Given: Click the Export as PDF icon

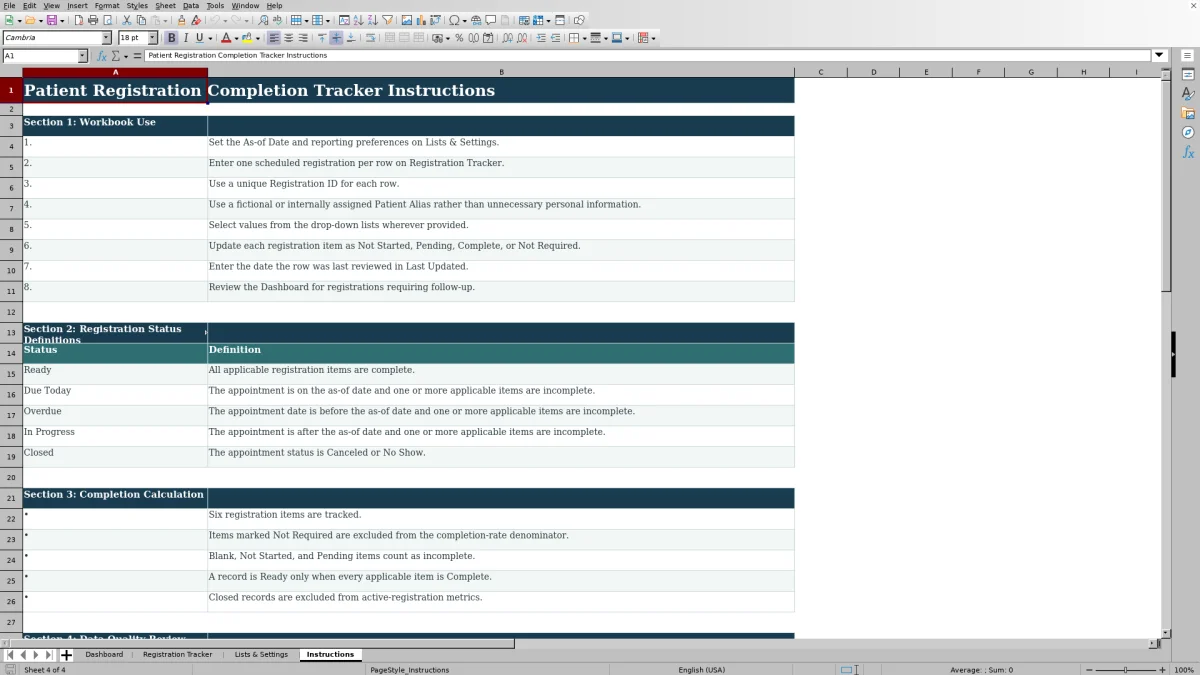Looking at the screenshot, I should point(80,20).
